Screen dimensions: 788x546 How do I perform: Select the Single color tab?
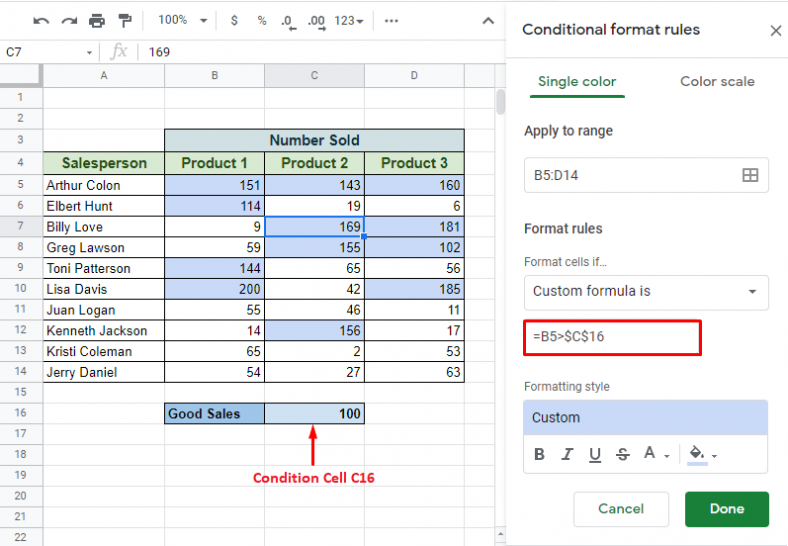(x=577, y=82)
